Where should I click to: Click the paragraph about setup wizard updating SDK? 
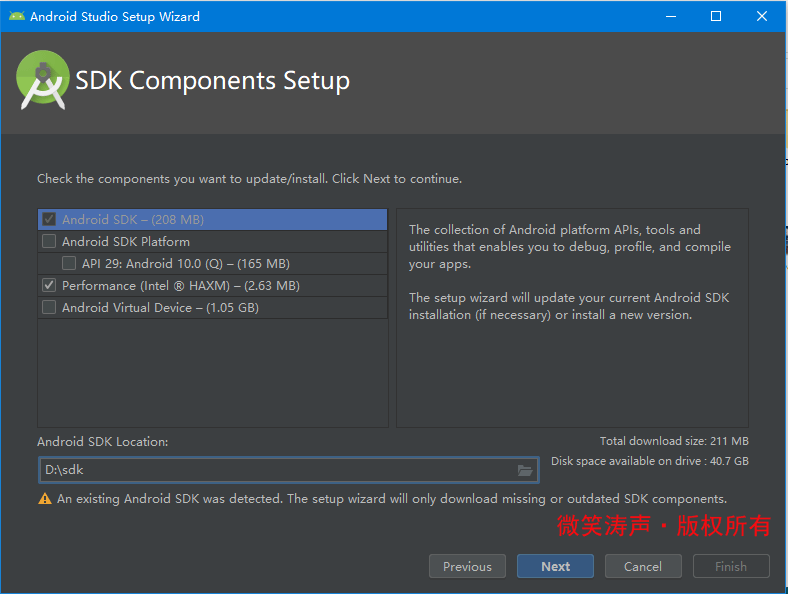tap(569, 306)
